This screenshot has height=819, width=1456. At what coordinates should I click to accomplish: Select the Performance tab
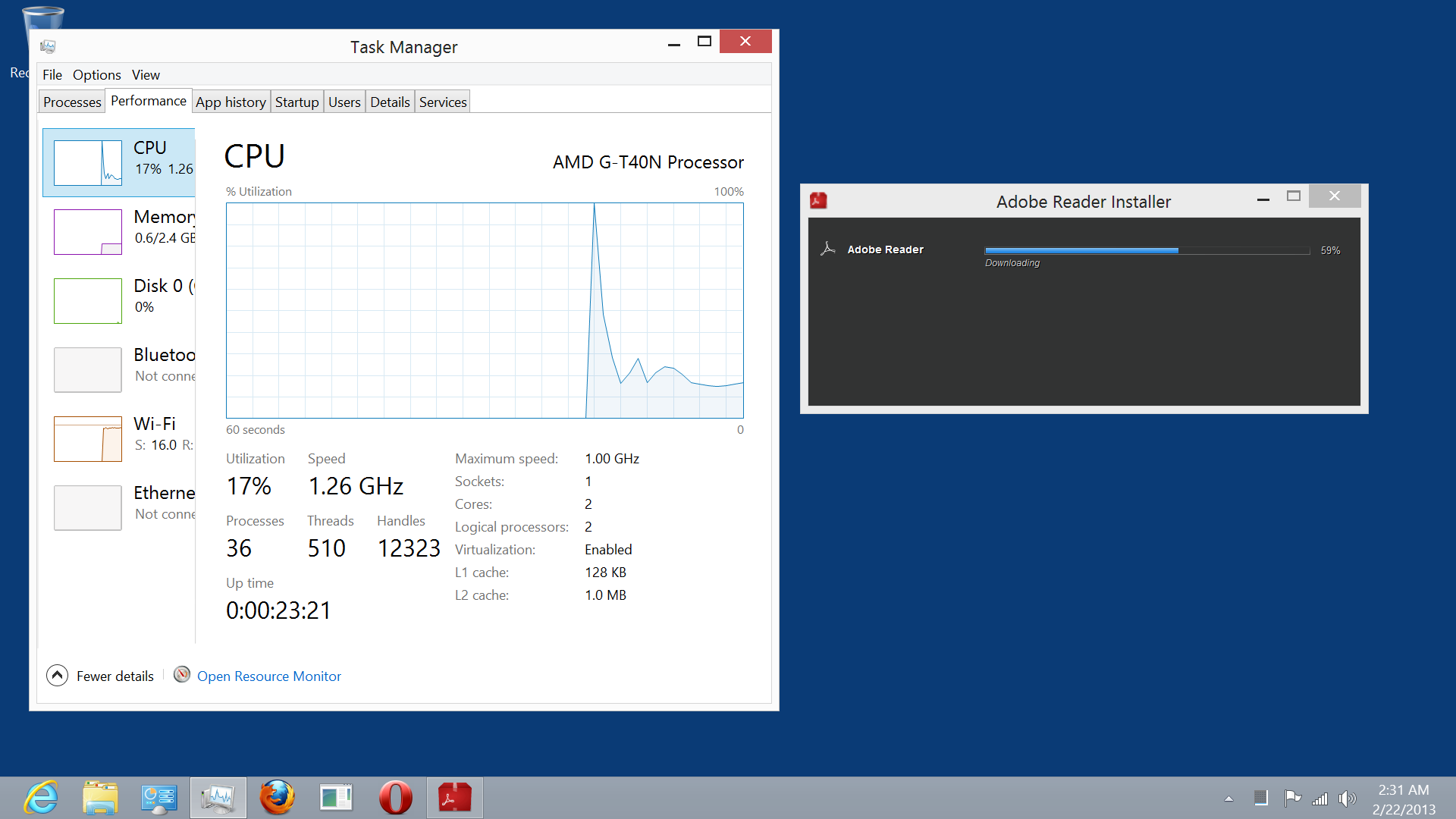(x=149, y=101)
